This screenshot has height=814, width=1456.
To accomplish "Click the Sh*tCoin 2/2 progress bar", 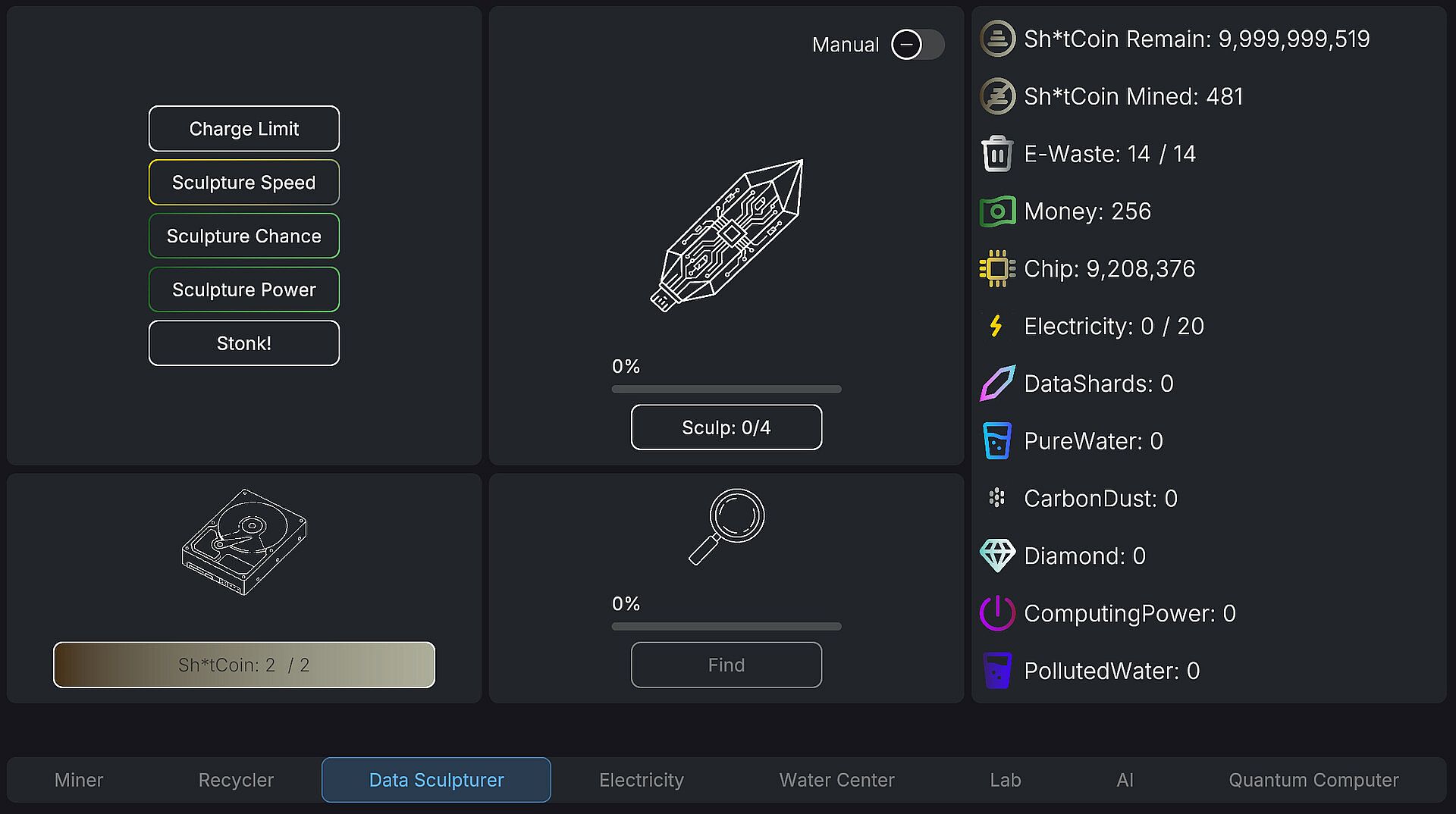I will pyautogui.click(x=244, y=665).
